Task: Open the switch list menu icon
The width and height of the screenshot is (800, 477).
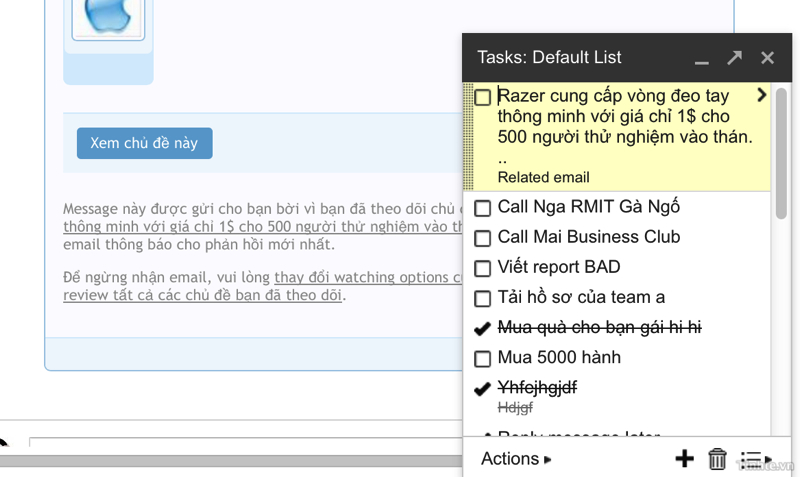Action: pos(756,459)
